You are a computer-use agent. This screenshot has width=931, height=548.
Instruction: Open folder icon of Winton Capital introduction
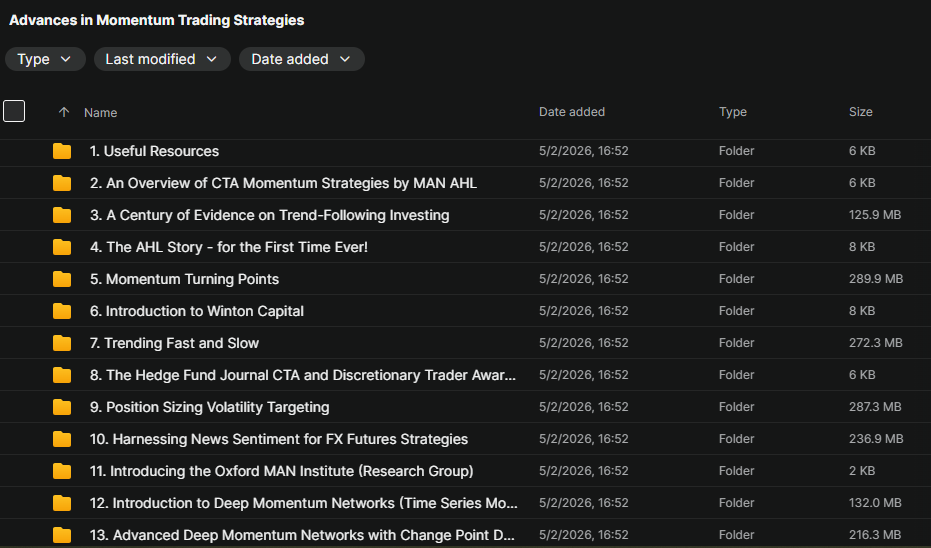(x=62, y=312)
